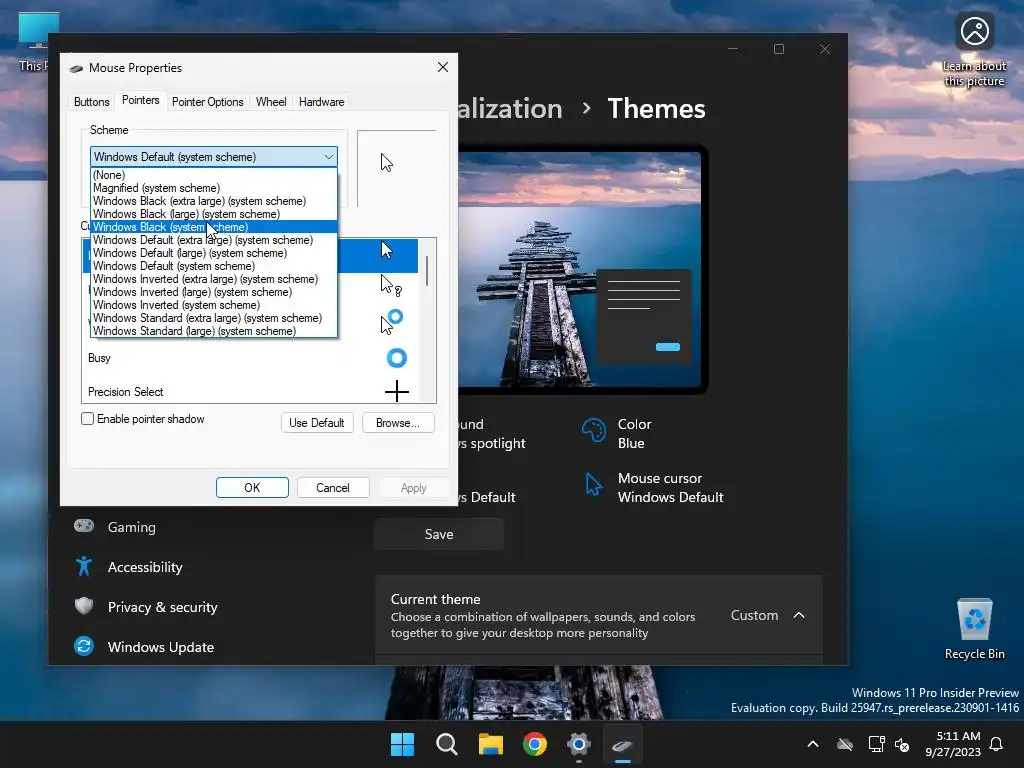Click Mouse Properties taskbar icon
The height and width of the screenshot is (768, 1024).
pos(622,744)
